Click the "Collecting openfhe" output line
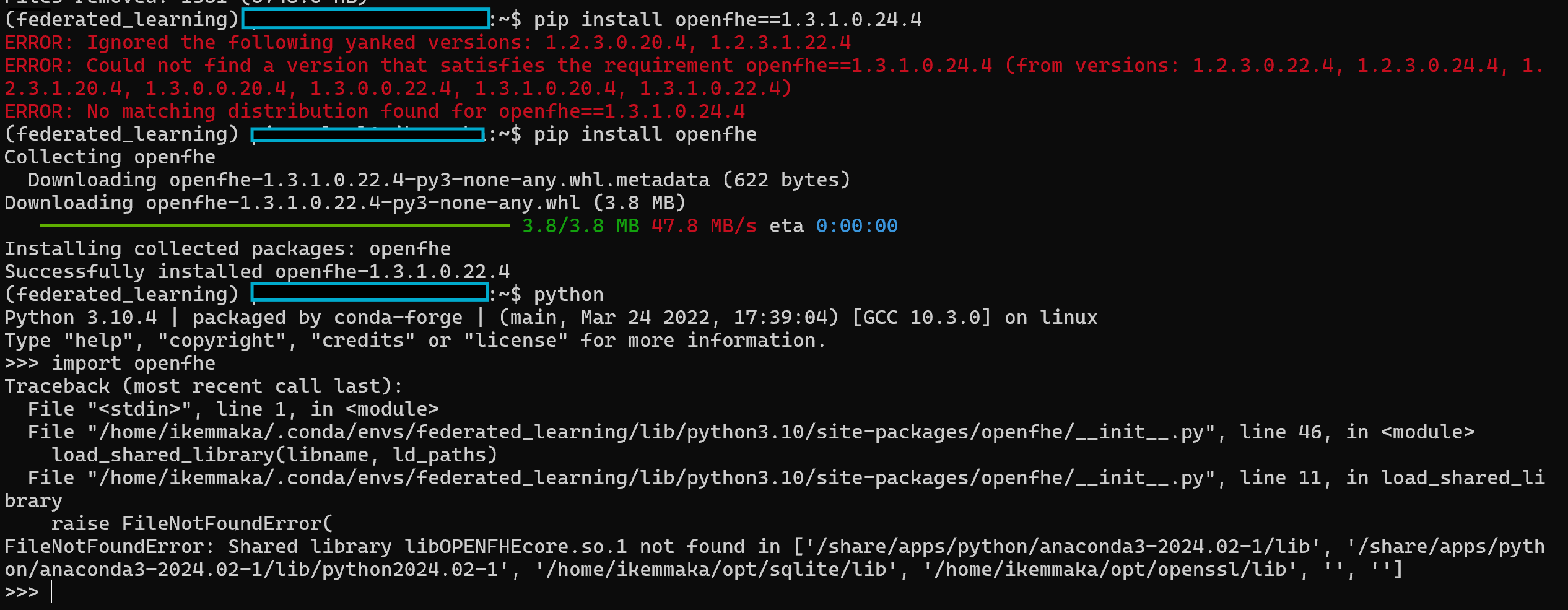The image size is (1568, 610). click(x=110, y=157)
